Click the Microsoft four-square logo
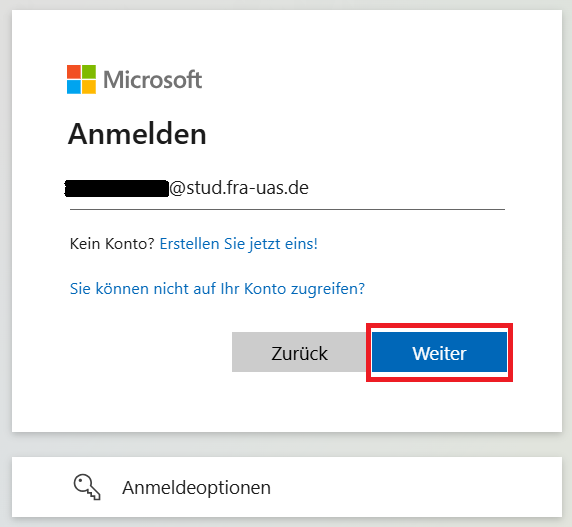The width and height of the screenshot is (572, 527). [81, 79]
